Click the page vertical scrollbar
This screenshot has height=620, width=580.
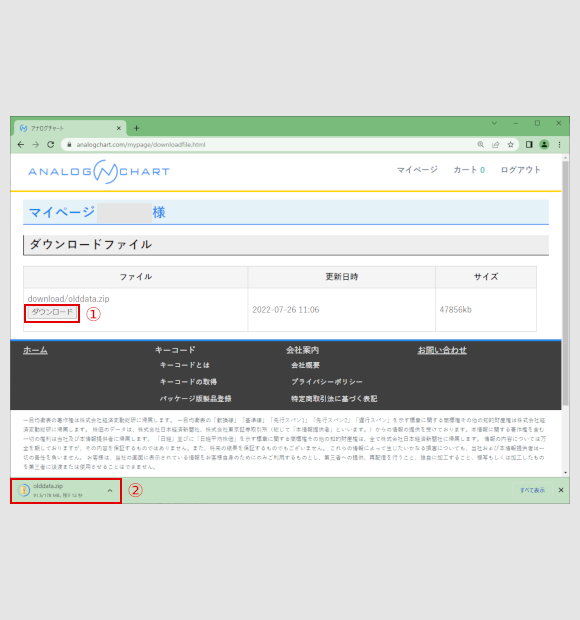click(565, 283)
